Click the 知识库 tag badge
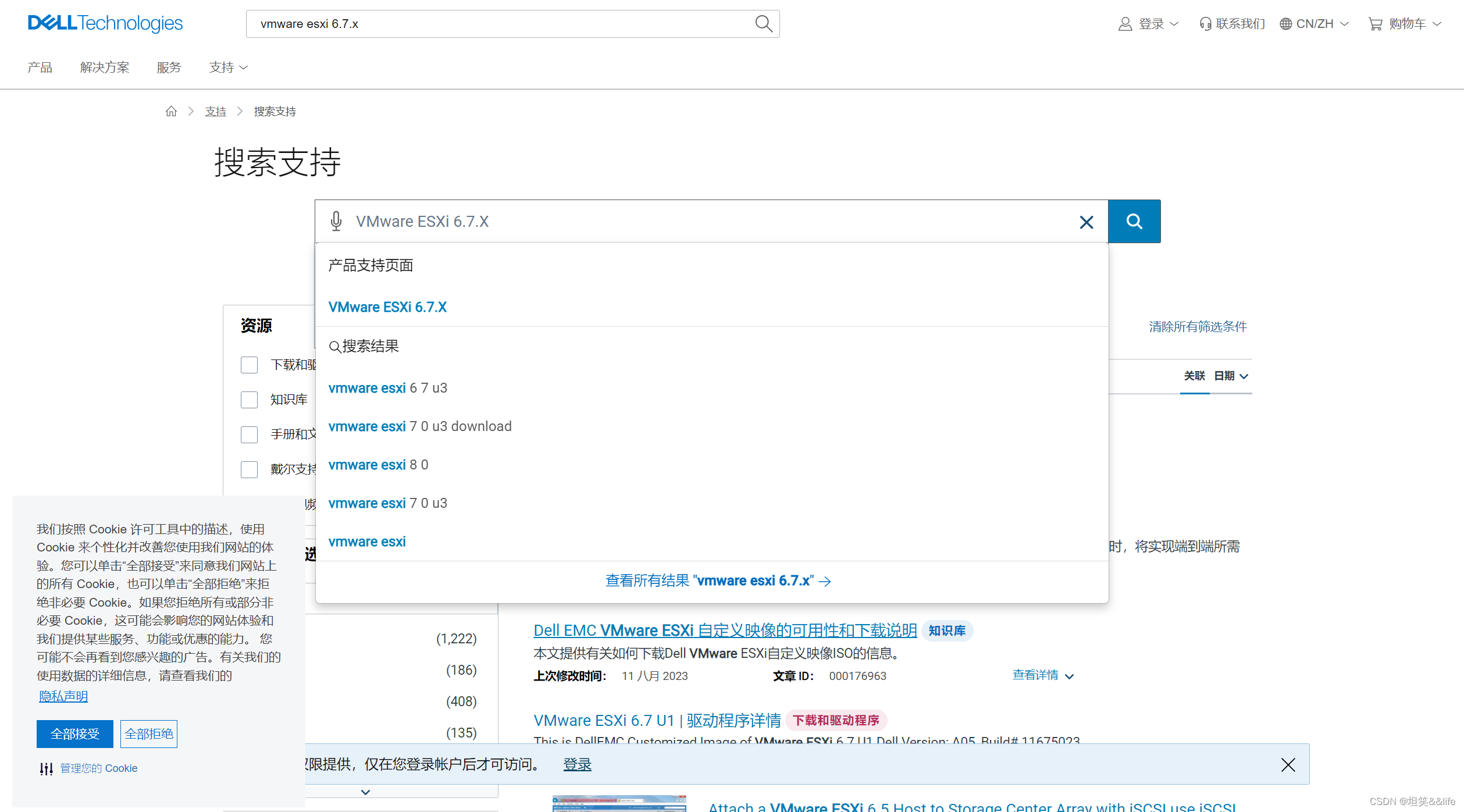 point(947,631)
